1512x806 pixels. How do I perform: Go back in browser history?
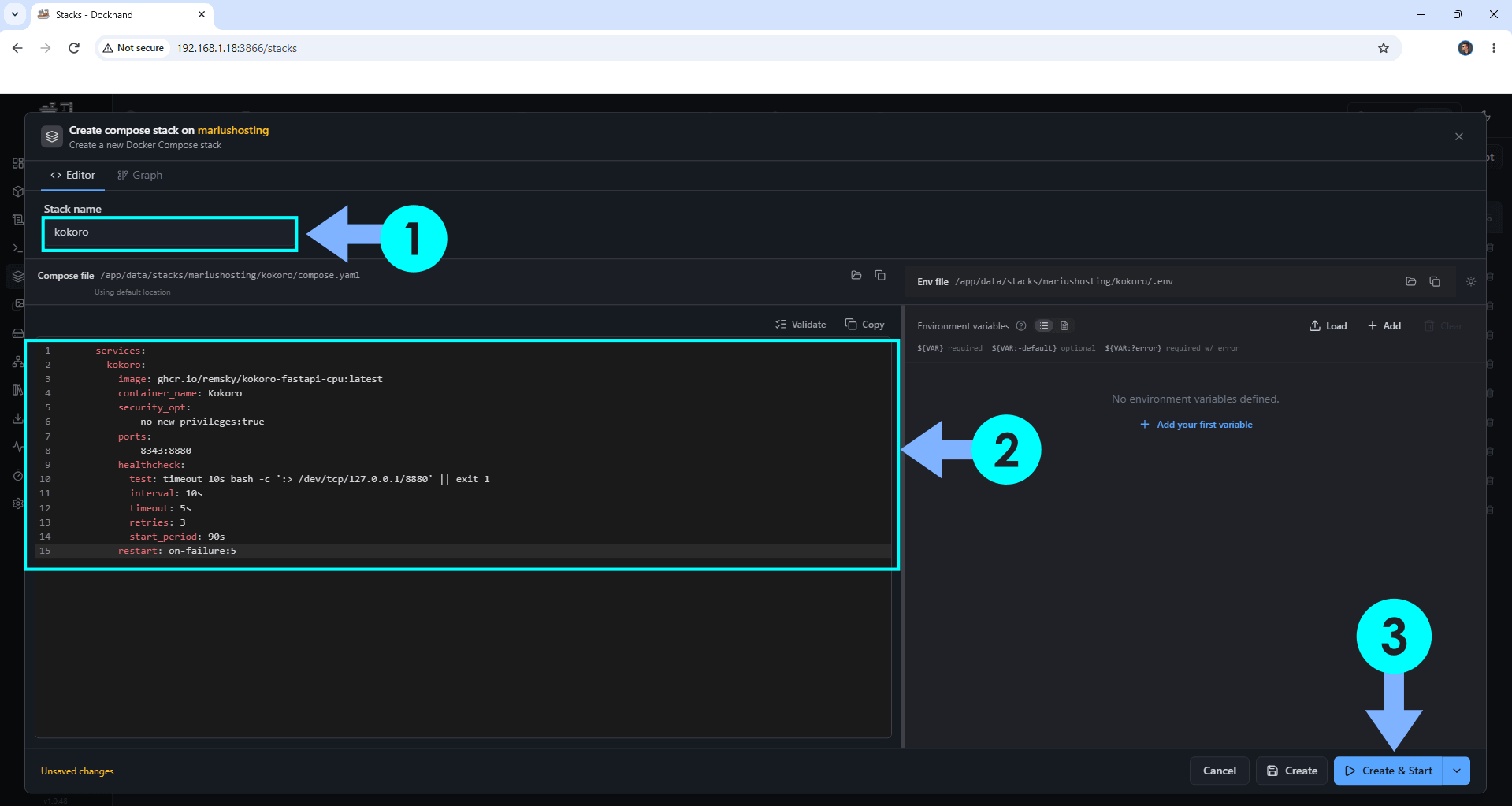click(17, 48)
